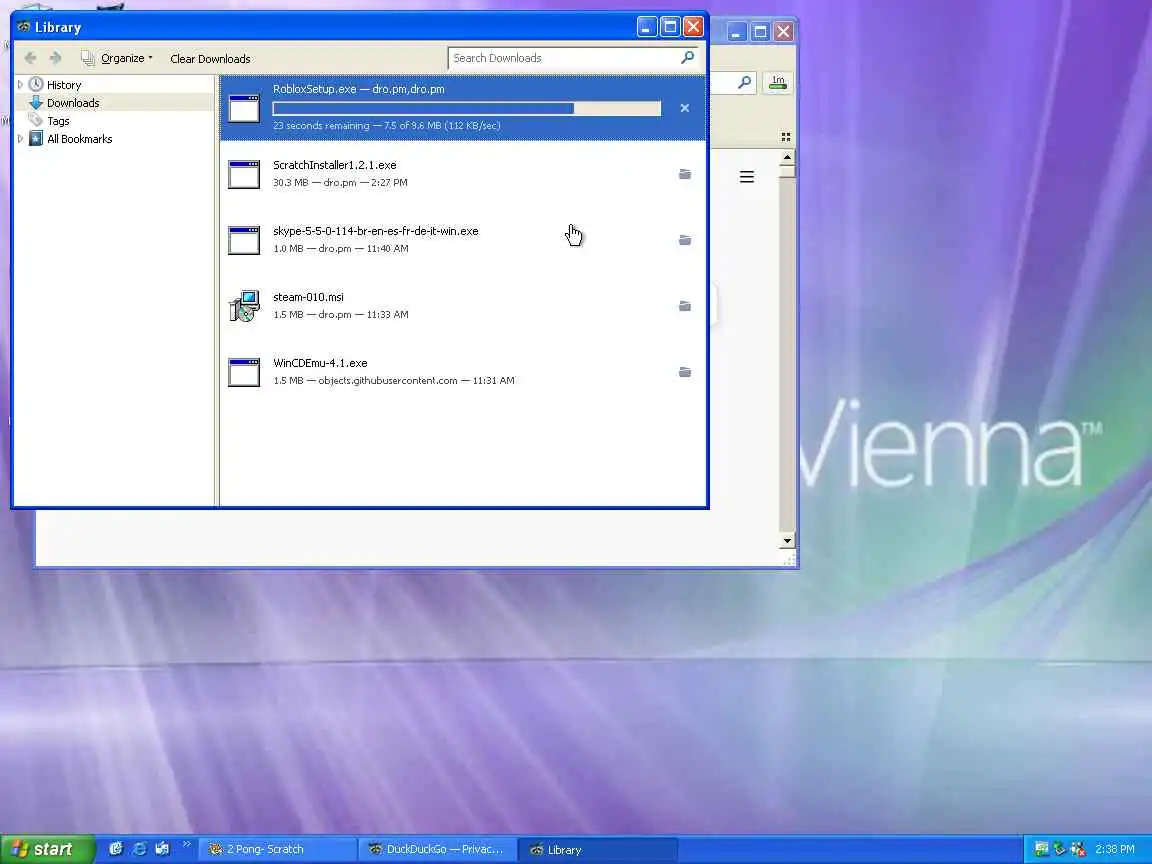This screenshot has height=864, width=1152.
Task: Go back using the Library back arrow
Action: click(31, 58)
